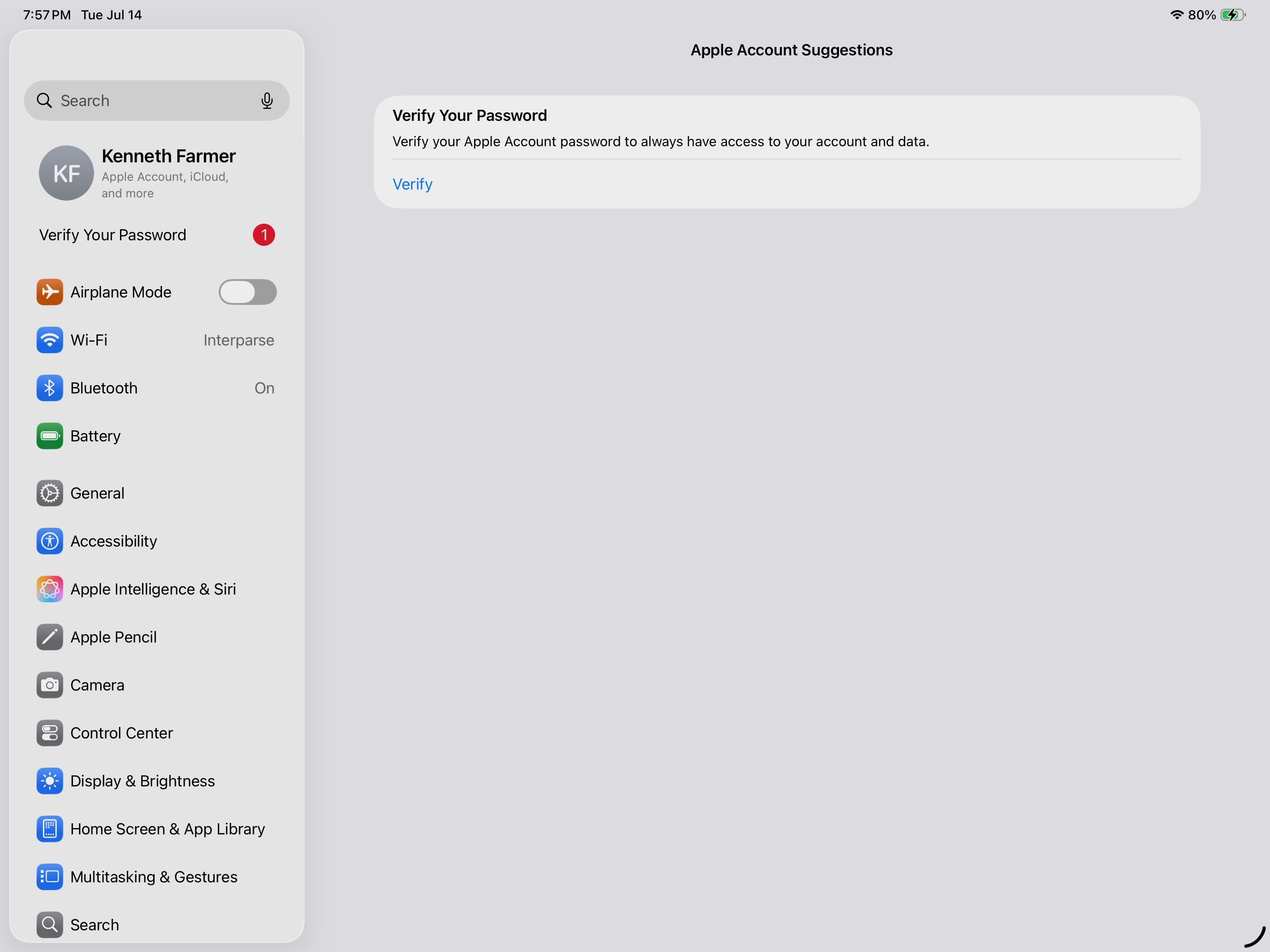The image size is (1270, 952).
Task: Tap the Control Center icon
Action: [49, 733]
